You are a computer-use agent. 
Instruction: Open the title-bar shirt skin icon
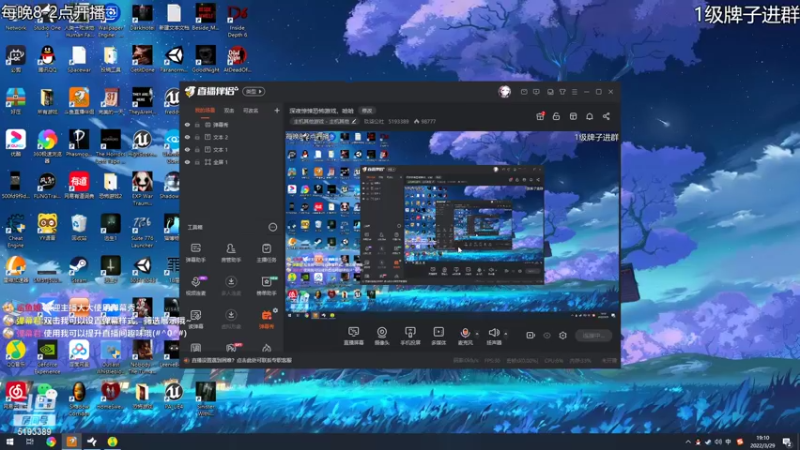click(562, 92)
